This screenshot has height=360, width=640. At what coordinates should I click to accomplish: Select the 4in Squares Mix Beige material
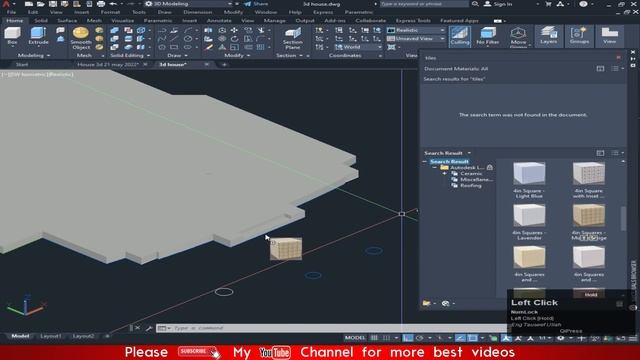pos(588,222)
